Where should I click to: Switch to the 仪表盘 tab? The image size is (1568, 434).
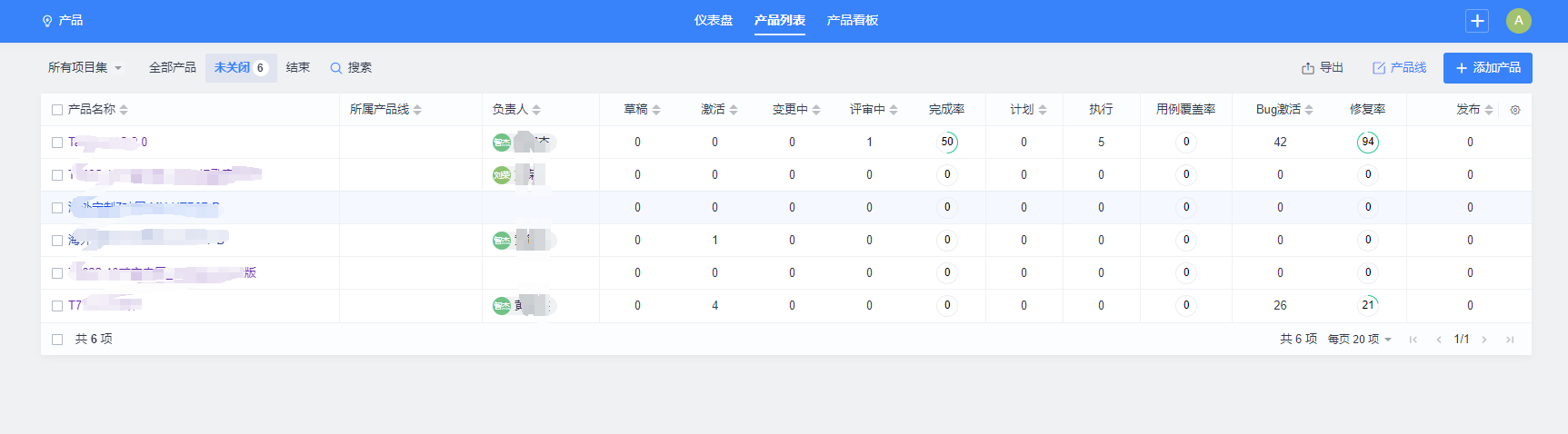pos(714,21)
